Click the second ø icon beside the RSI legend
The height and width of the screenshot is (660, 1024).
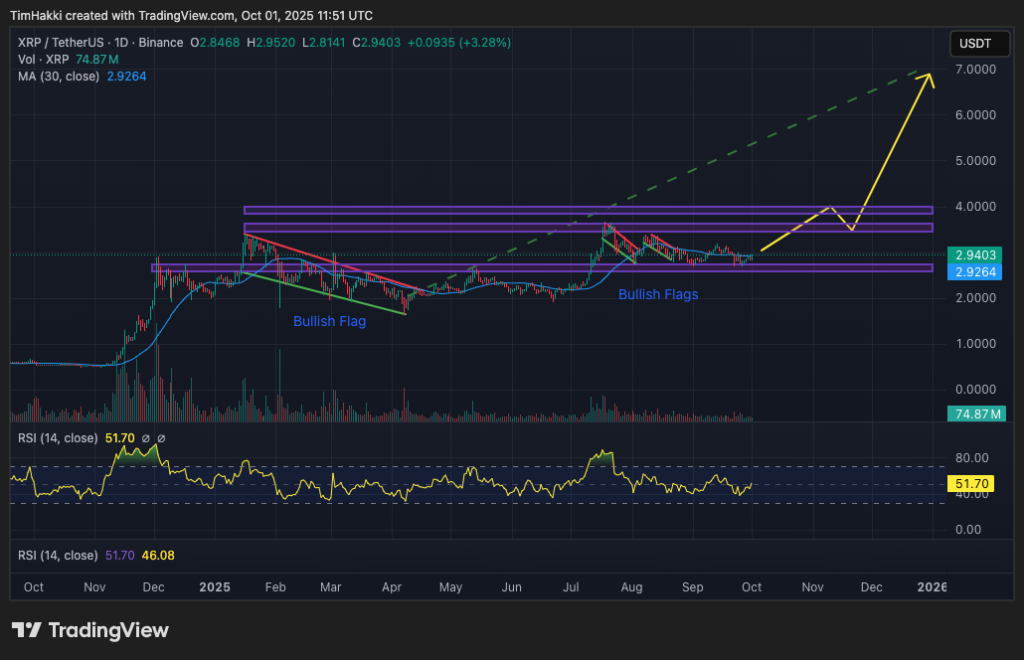[x=162, y=438]
